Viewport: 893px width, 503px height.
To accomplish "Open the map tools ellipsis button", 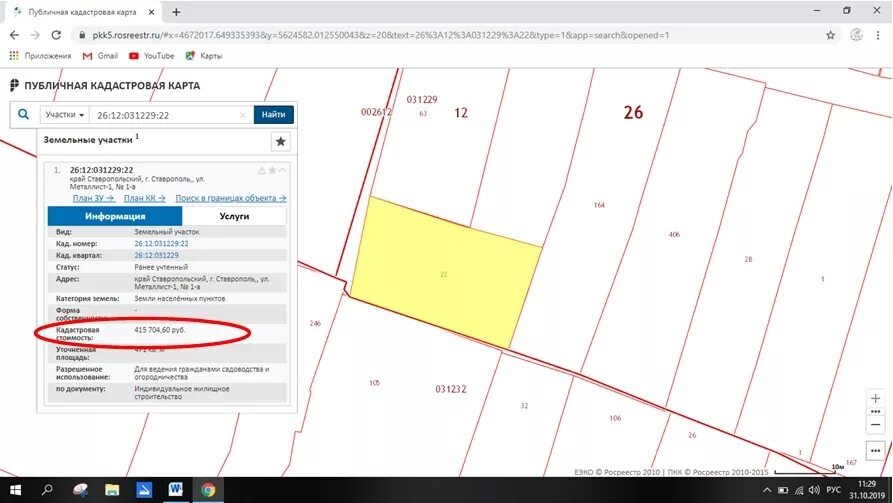I will point(875,451).
